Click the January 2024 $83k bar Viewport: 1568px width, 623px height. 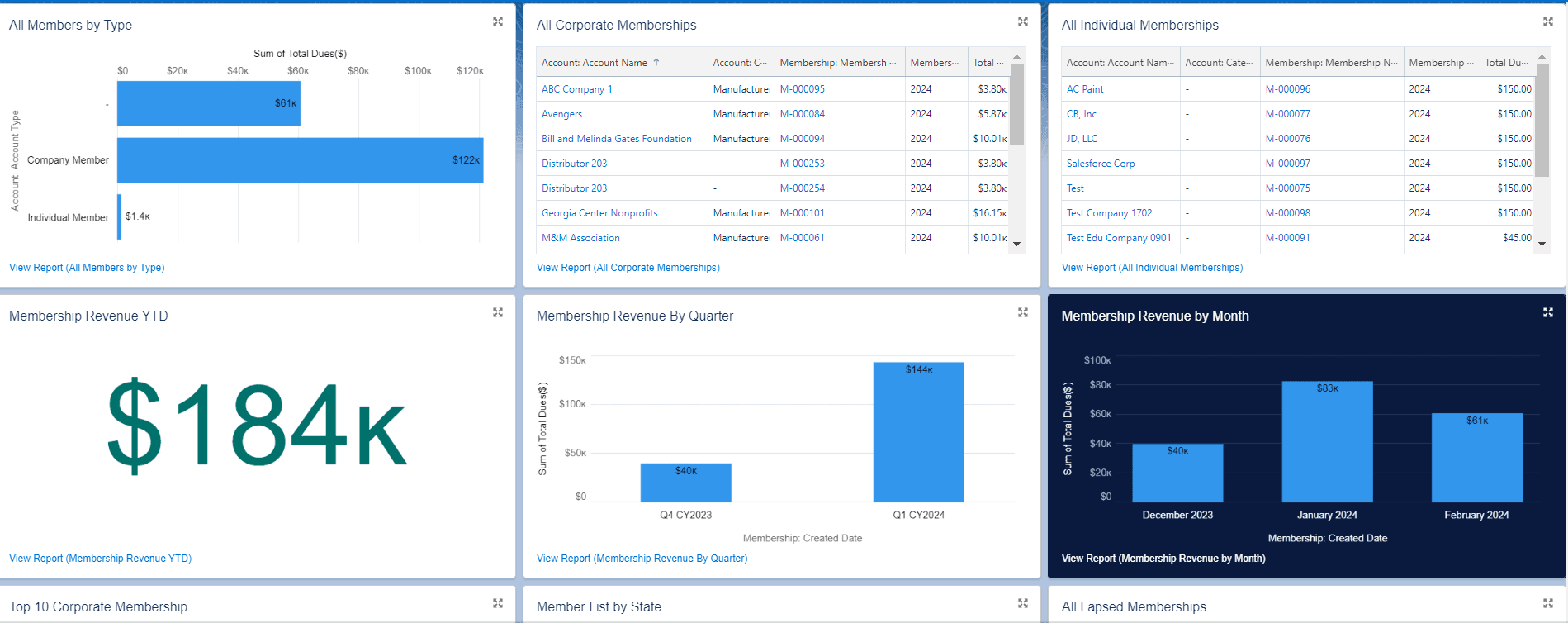click(x=1327, y=441)
